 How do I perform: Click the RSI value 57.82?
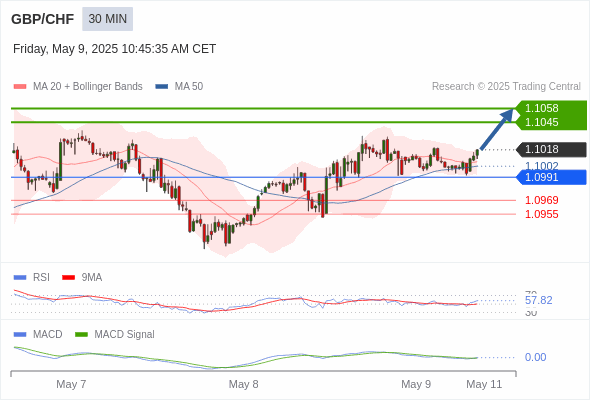click(538, 301)
